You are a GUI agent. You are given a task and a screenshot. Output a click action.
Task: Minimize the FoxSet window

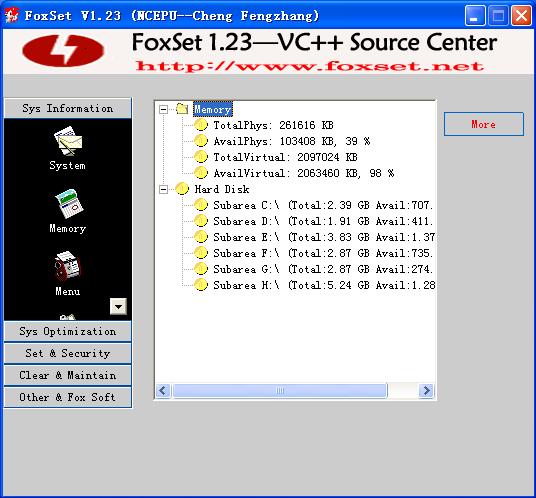475,16
